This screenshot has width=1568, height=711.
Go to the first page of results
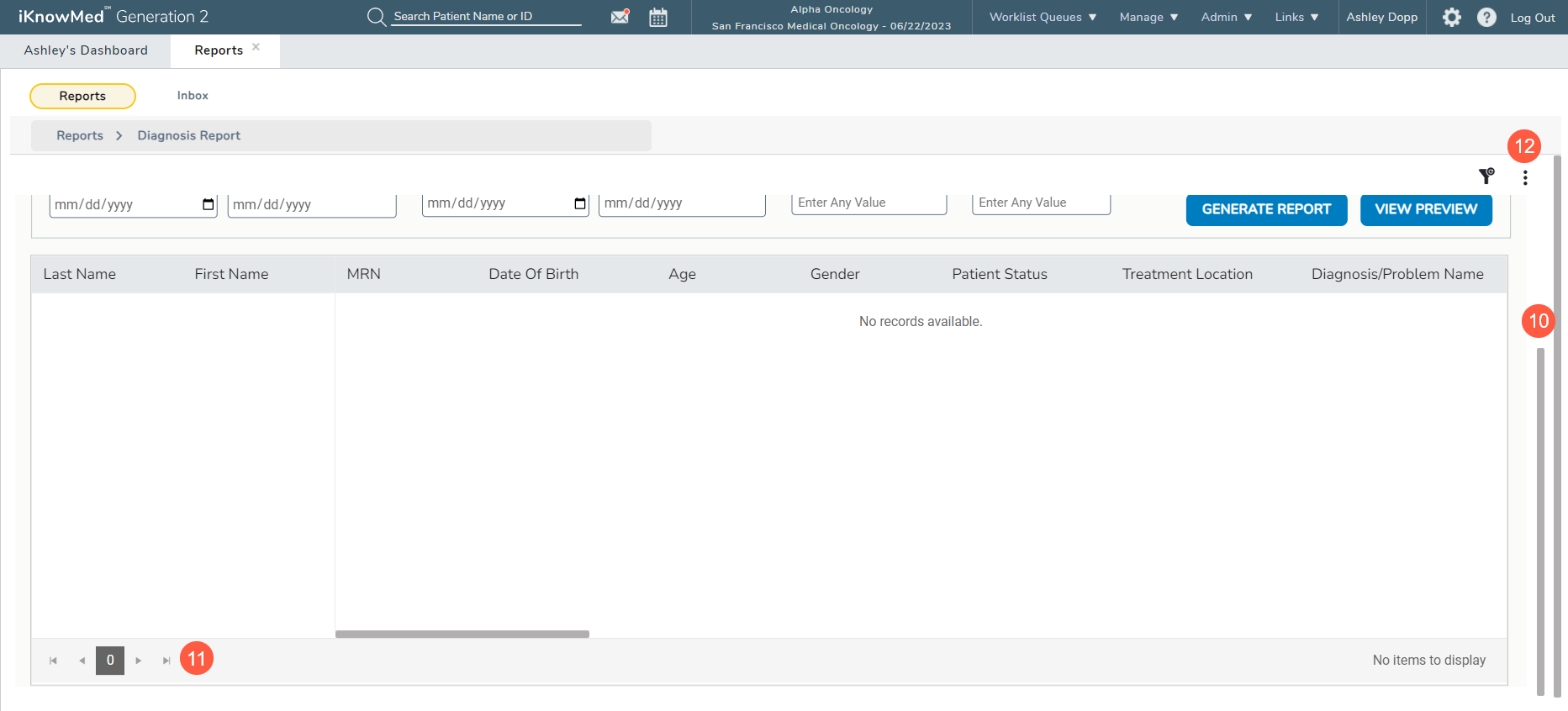pos(53,661)
